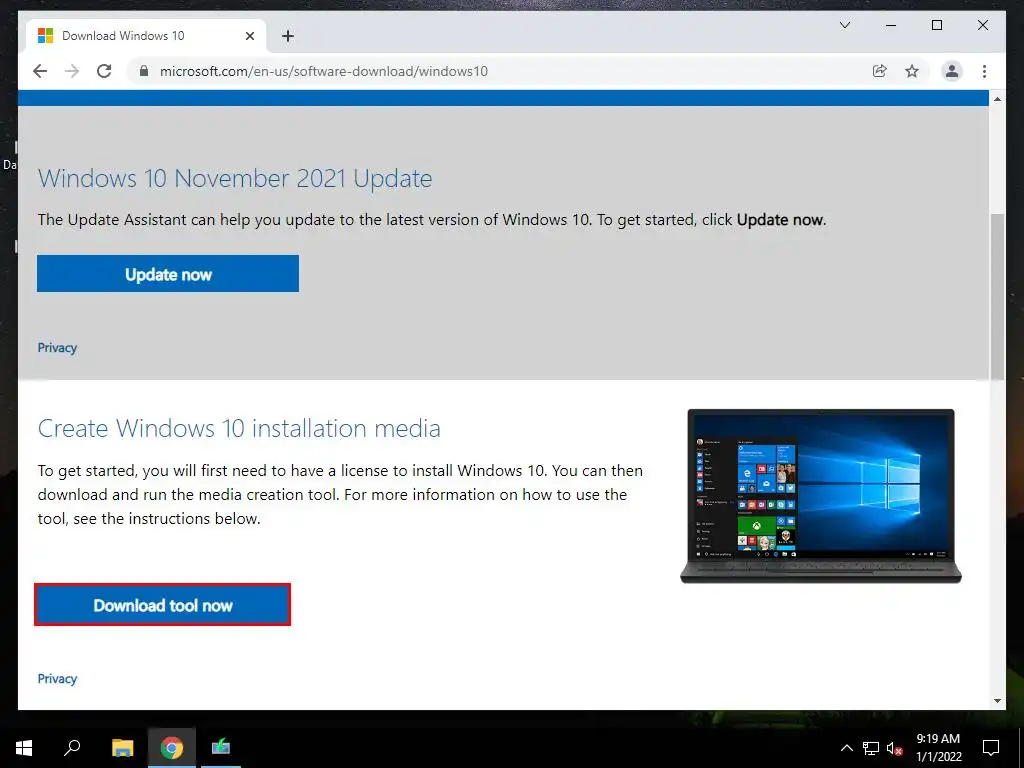The height and width of the screenshot is (768, 1024).
Task: Reload the current page
Action: 104,71
